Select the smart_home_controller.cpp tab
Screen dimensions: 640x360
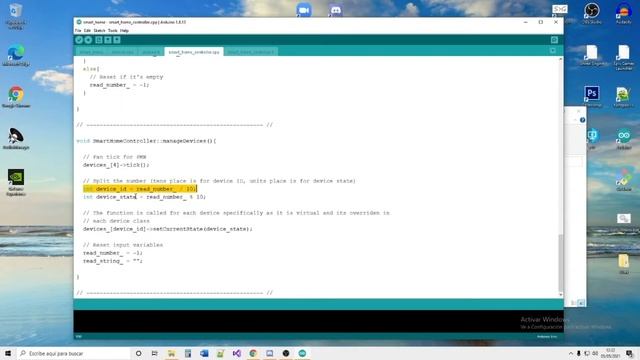pyautogui.click(x=194, y=52)
